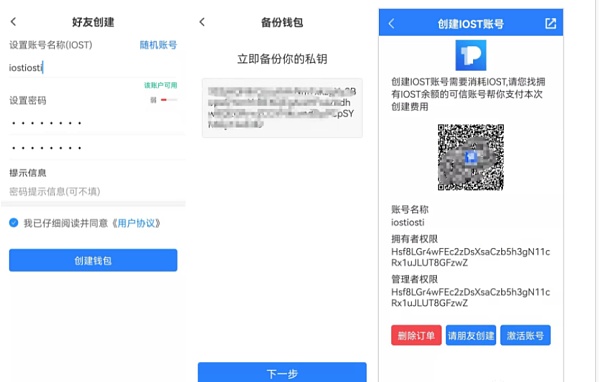This screenshot has width=600, height=382.
Task: Tap share icon in 创建IOST账号 header
Action: coord(550,23)
